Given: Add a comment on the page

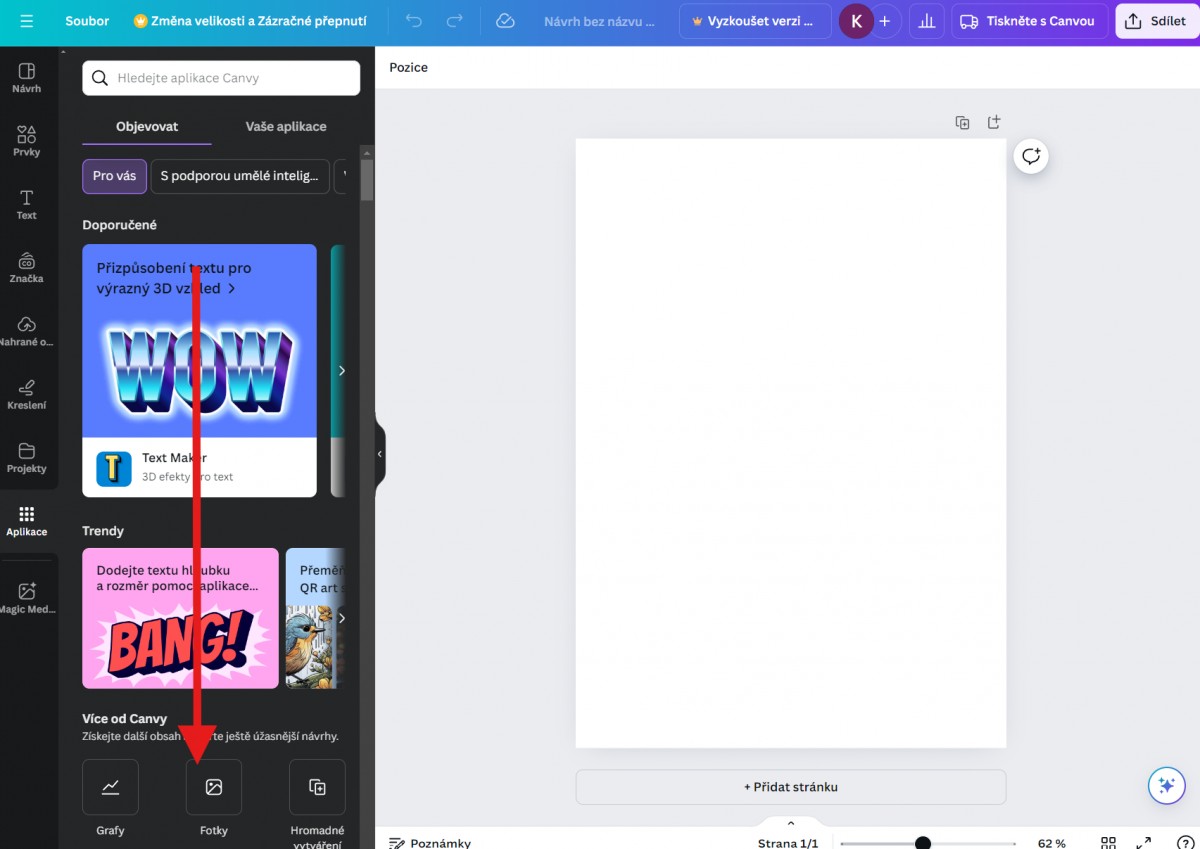Looking at the screenshot, I should point(1031,156).
